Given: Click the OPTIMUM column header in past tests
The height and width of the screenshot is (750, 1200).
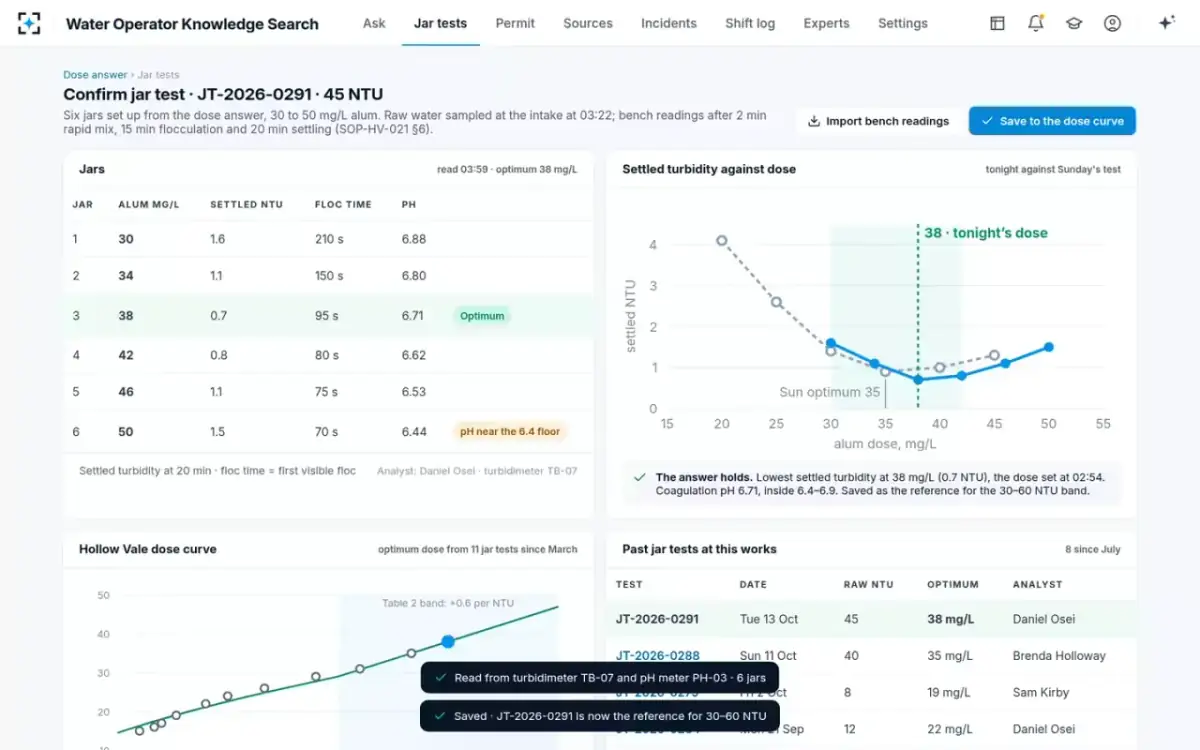Looking at the screenshot, I should point(952,584).
